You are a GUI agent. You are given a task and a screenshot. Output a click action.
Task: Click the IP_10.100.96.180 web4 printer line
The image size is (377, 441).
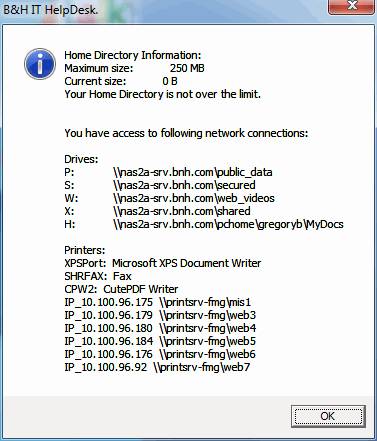click(160, 328)
